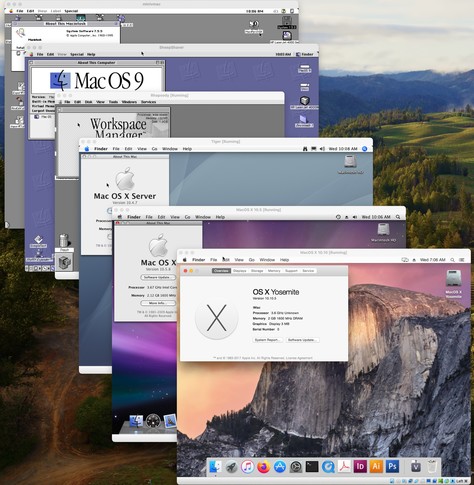Click the clock in Tiger menu bar
This screenshot has height=485, width=474.
coord(343,149)
